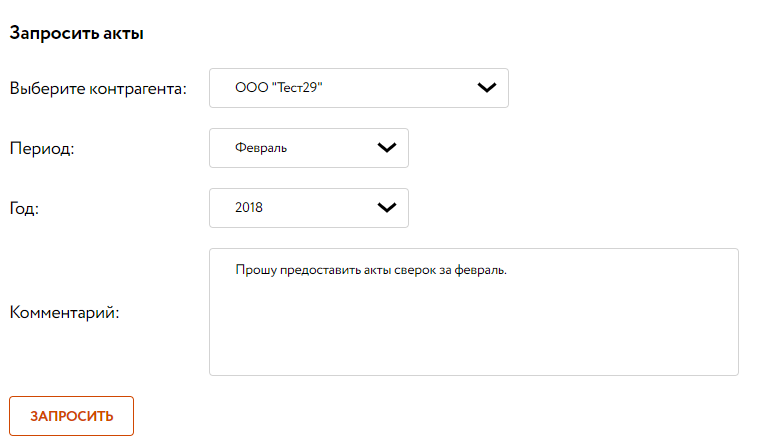The image size is (770, 438).
Task: Click the chevron arrow in the контрагент selector
Action: [487, 88]
